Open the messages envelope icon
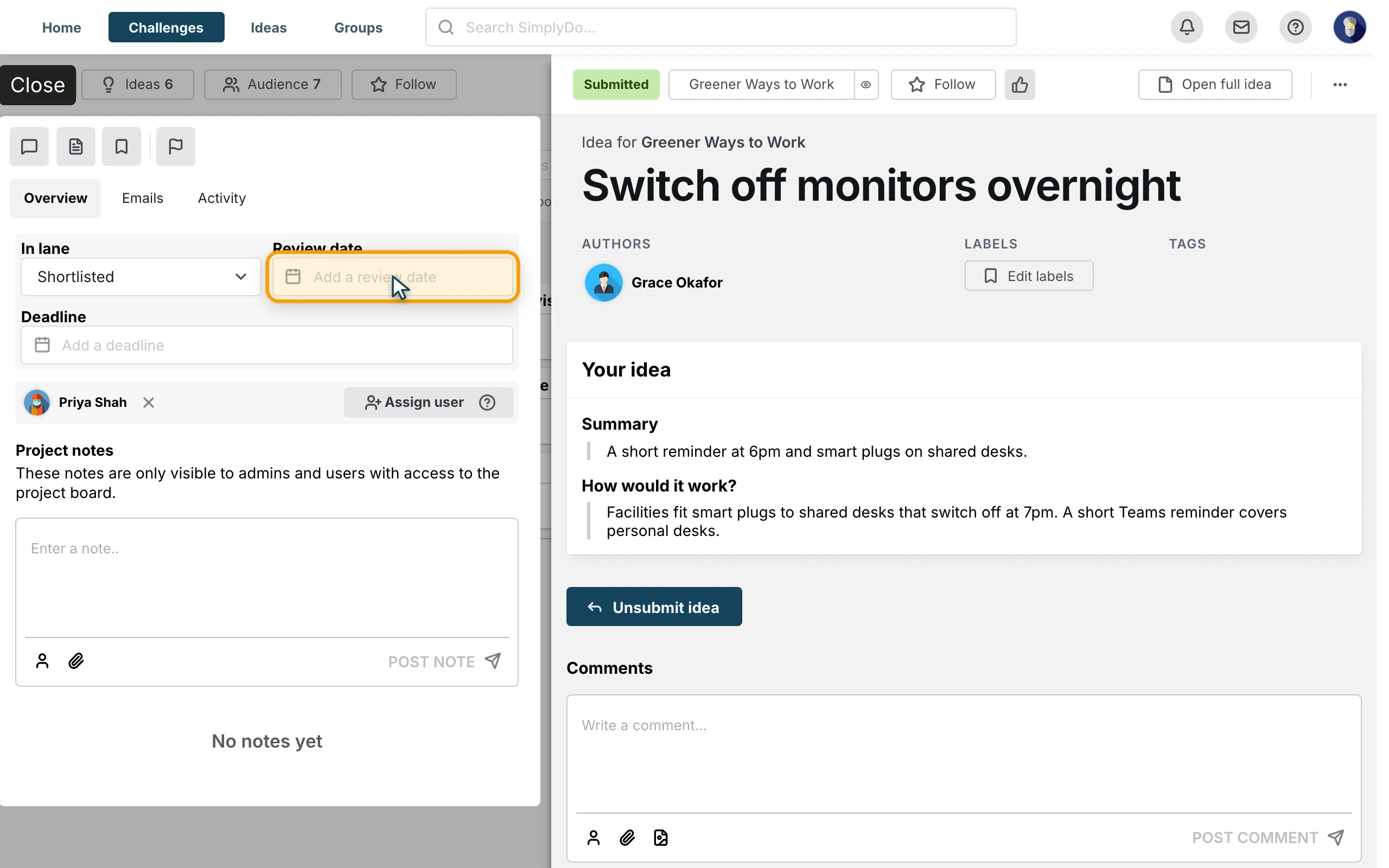 [1241, 27]
